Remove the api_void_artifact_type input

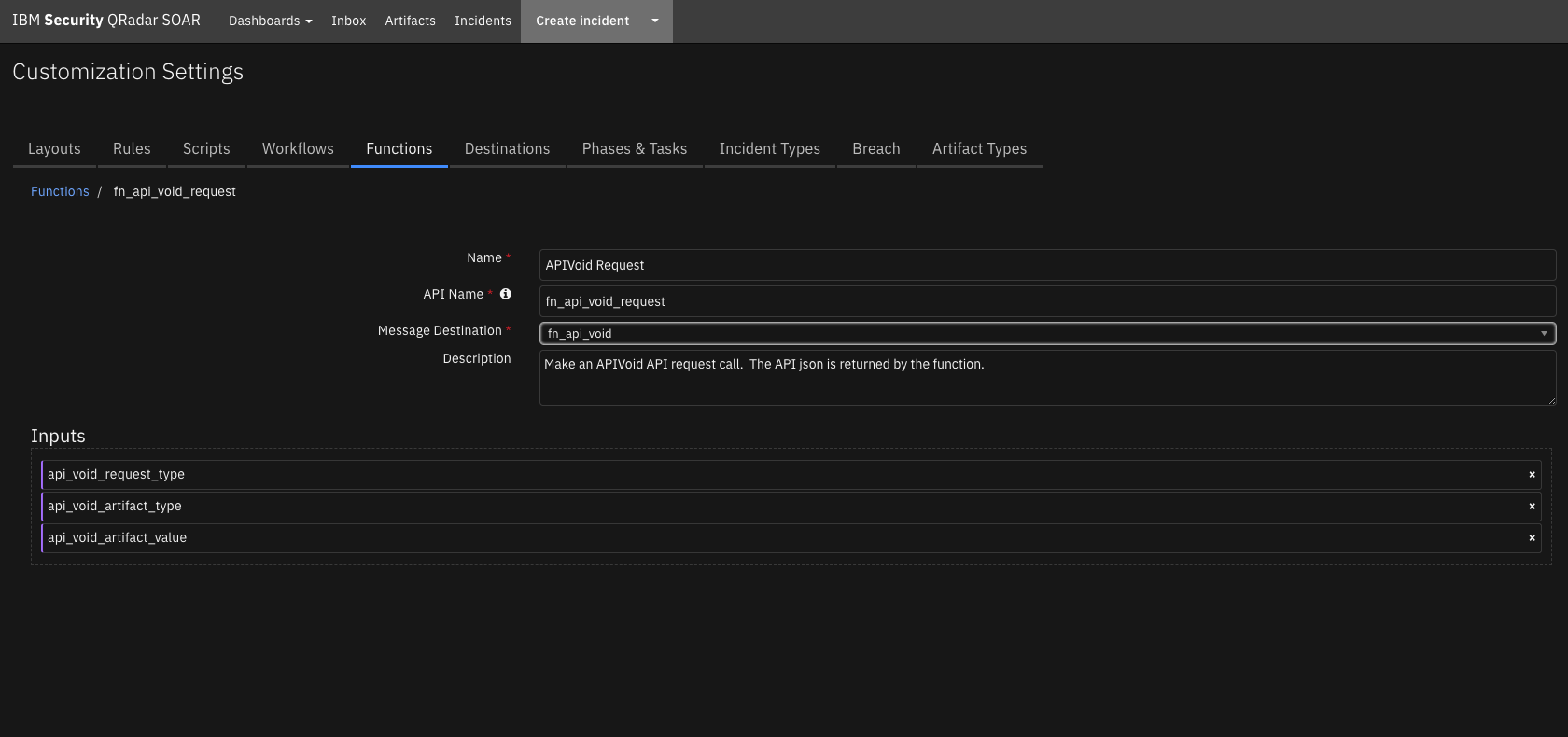(x=1532, y=507)
